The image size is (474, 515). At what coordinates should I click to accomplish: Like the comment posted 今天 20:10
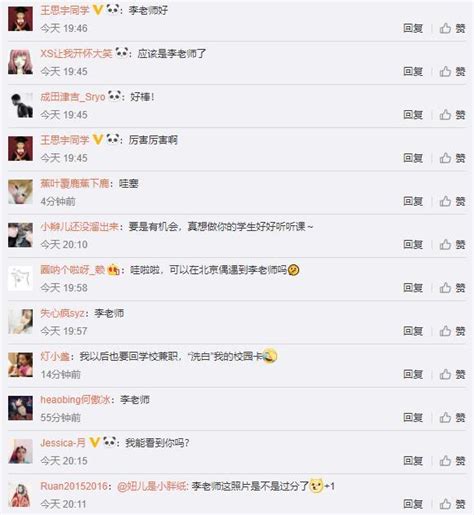point(452,245)
